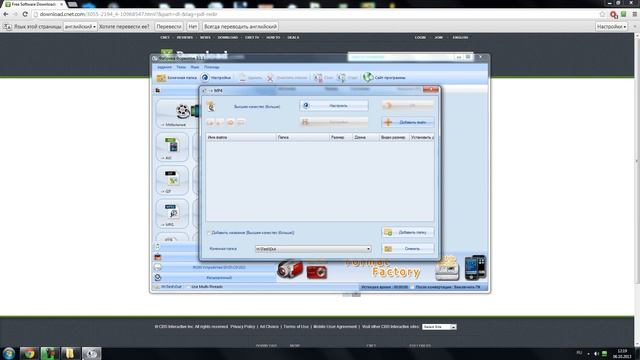Open the translate bar 'Настройки' dropdown
This screenshot has height=360, width=640.
point(611,27)
